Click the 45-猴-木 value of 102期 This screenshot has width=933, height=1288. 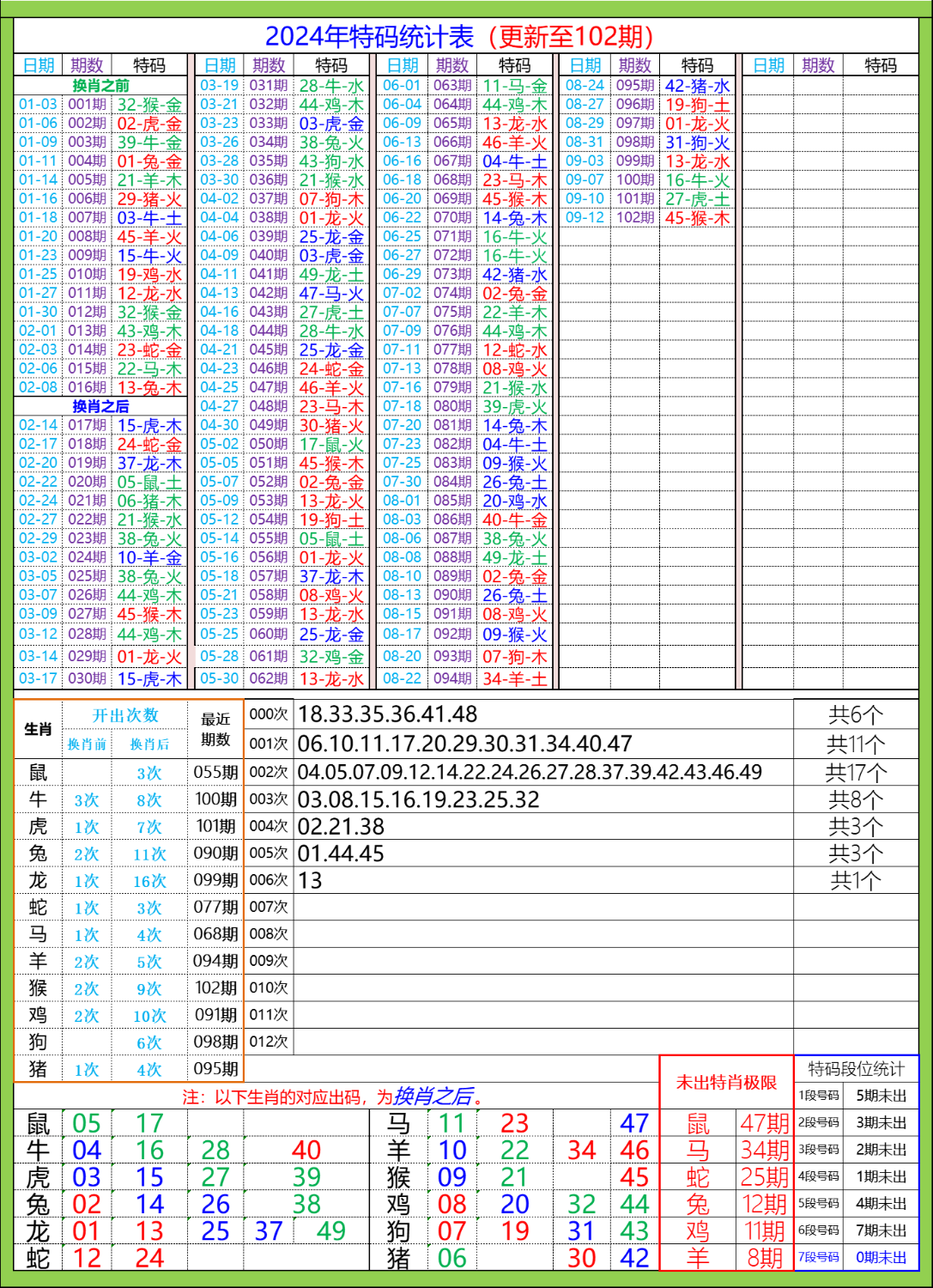pyautogui.click(x=699, y=217)
